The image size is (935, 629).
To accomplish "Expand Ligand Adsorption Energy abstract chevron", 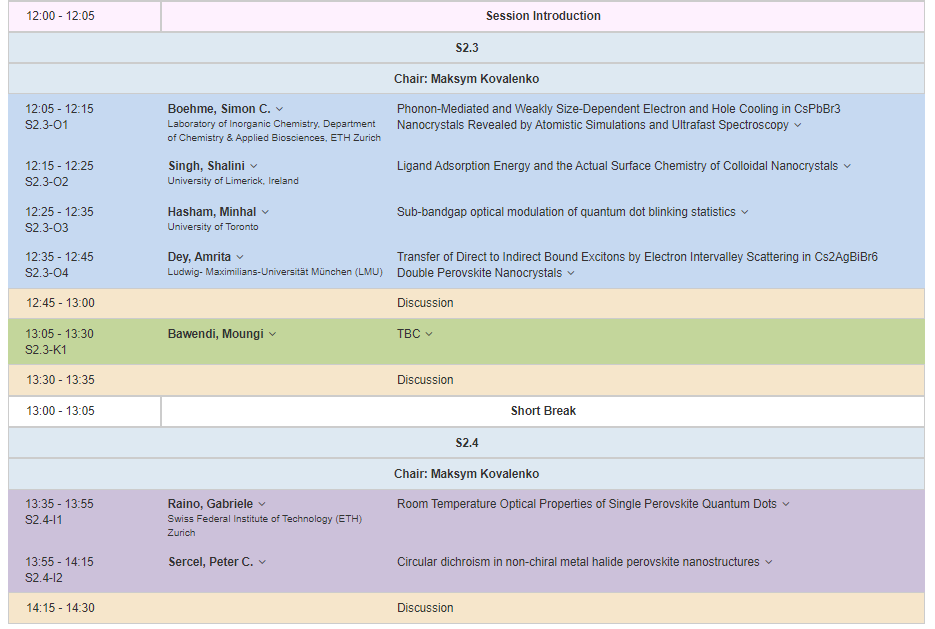I will click(847, 166).
